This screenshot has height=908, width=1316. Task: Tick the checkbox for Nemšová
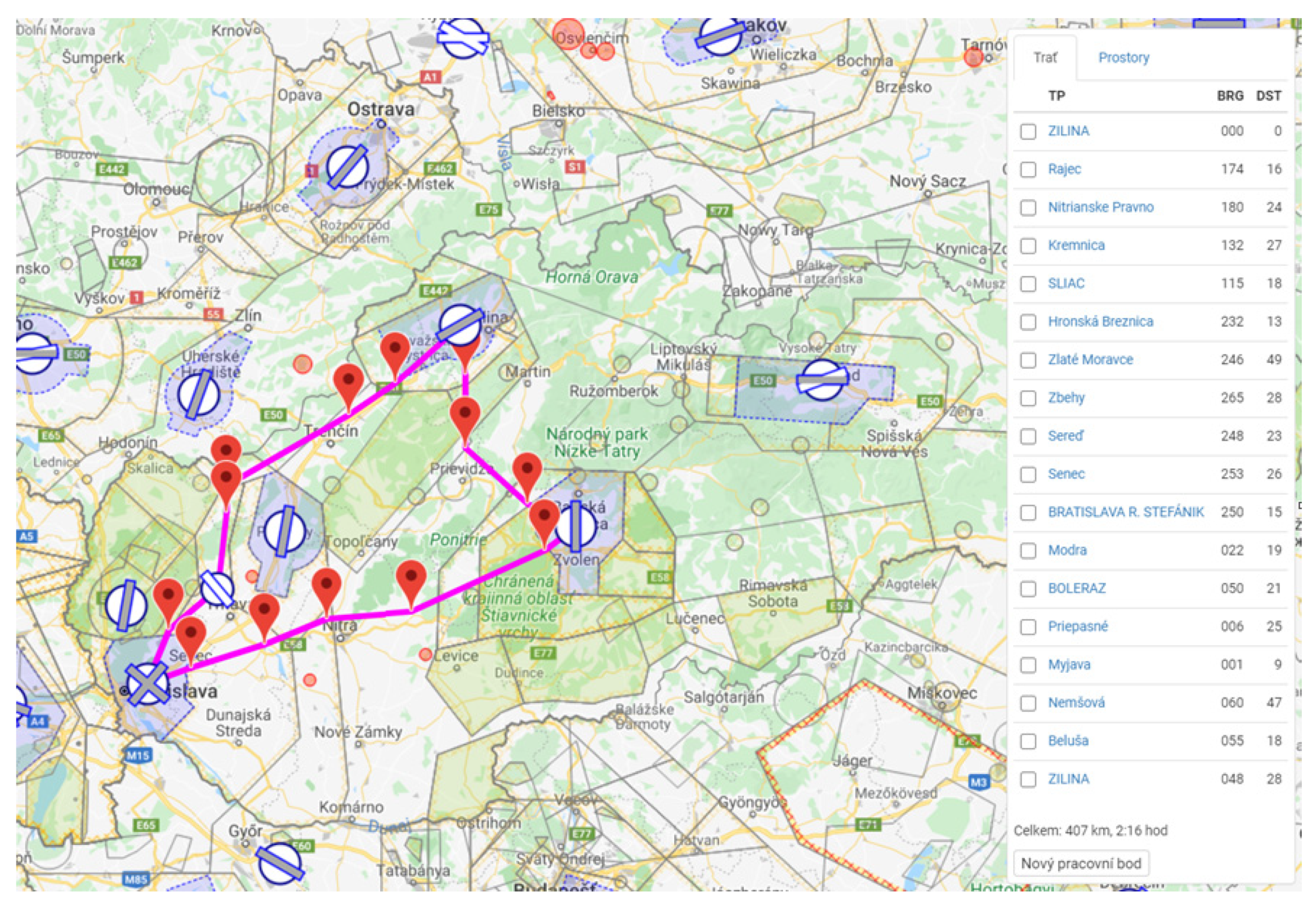[x=1028, y=703]
